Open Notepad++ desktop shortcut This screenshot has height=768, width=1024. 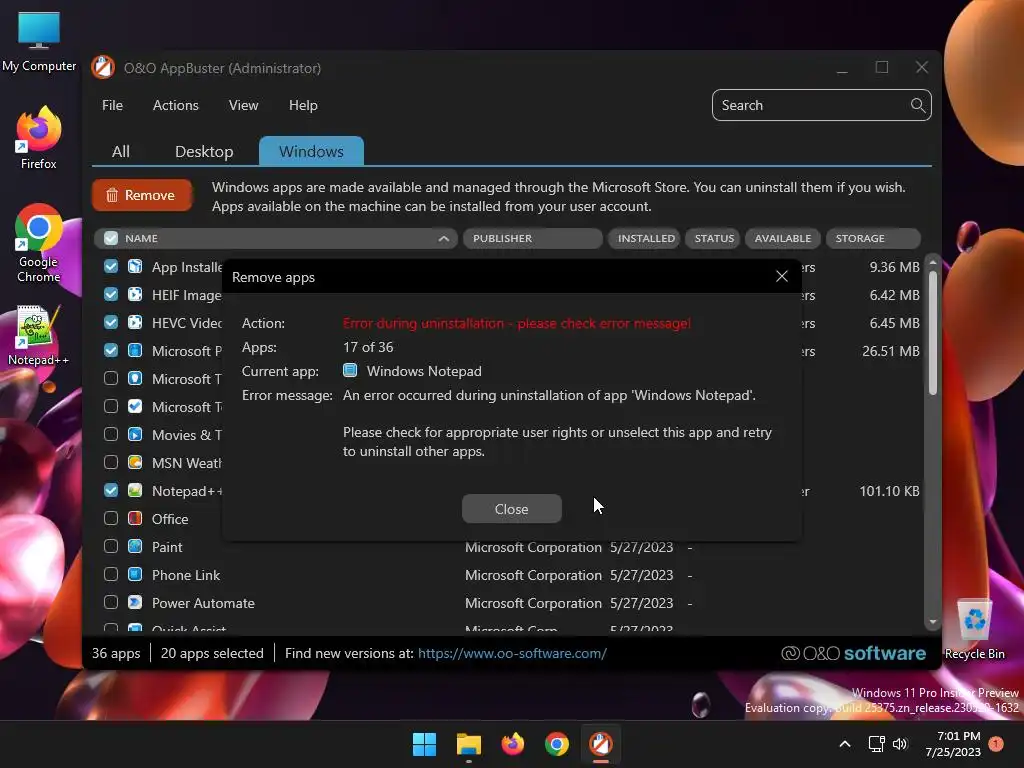coord(39,336)
